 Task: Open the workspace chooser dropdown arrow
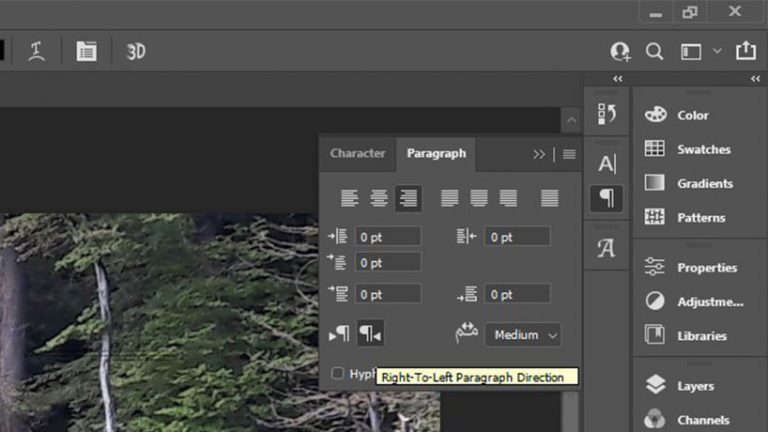[x=717, y=50]
